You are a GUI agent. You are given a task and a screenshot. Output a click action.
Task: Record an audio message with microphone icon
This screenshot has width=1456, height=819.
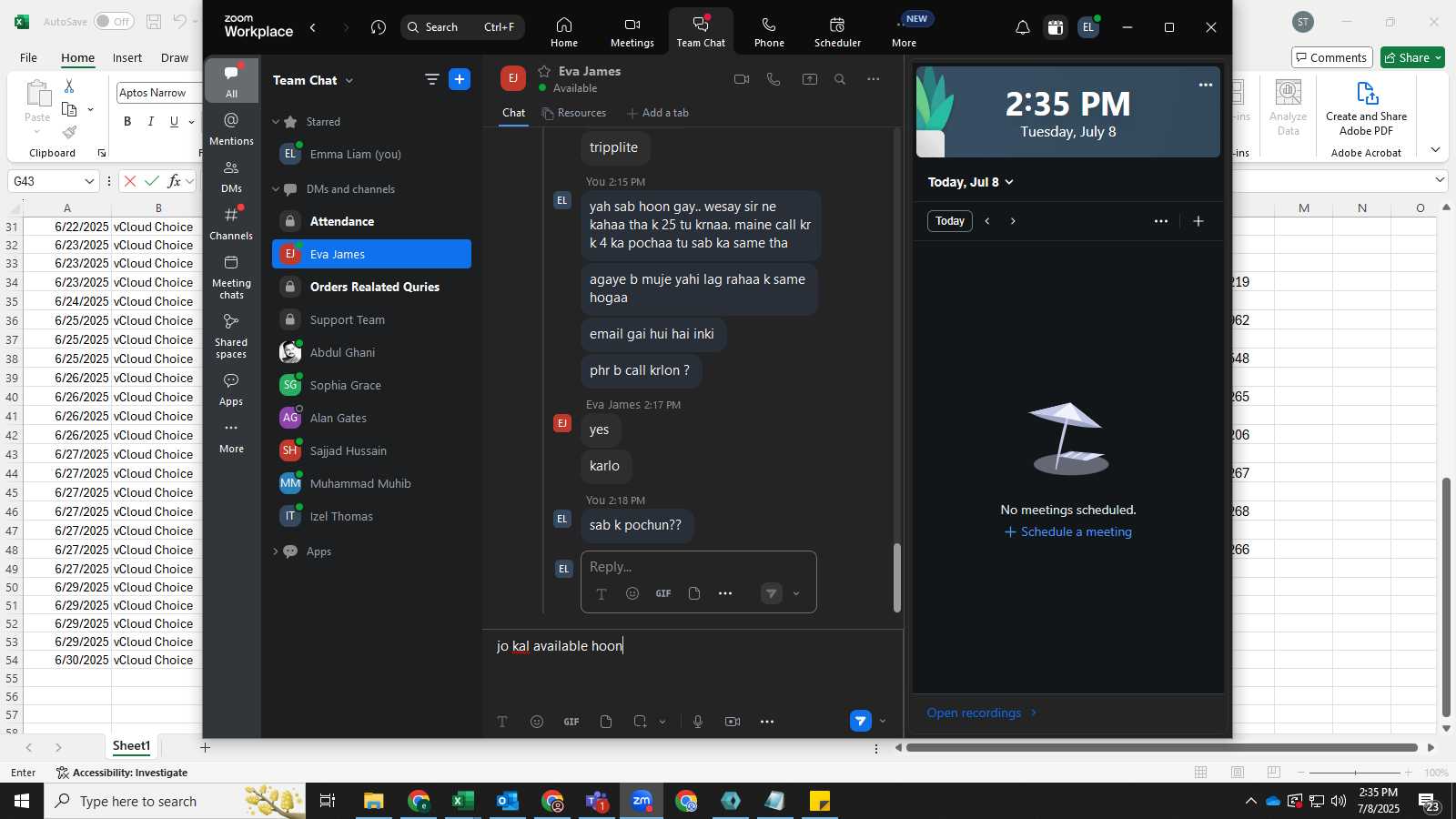[x=698, y=722]
